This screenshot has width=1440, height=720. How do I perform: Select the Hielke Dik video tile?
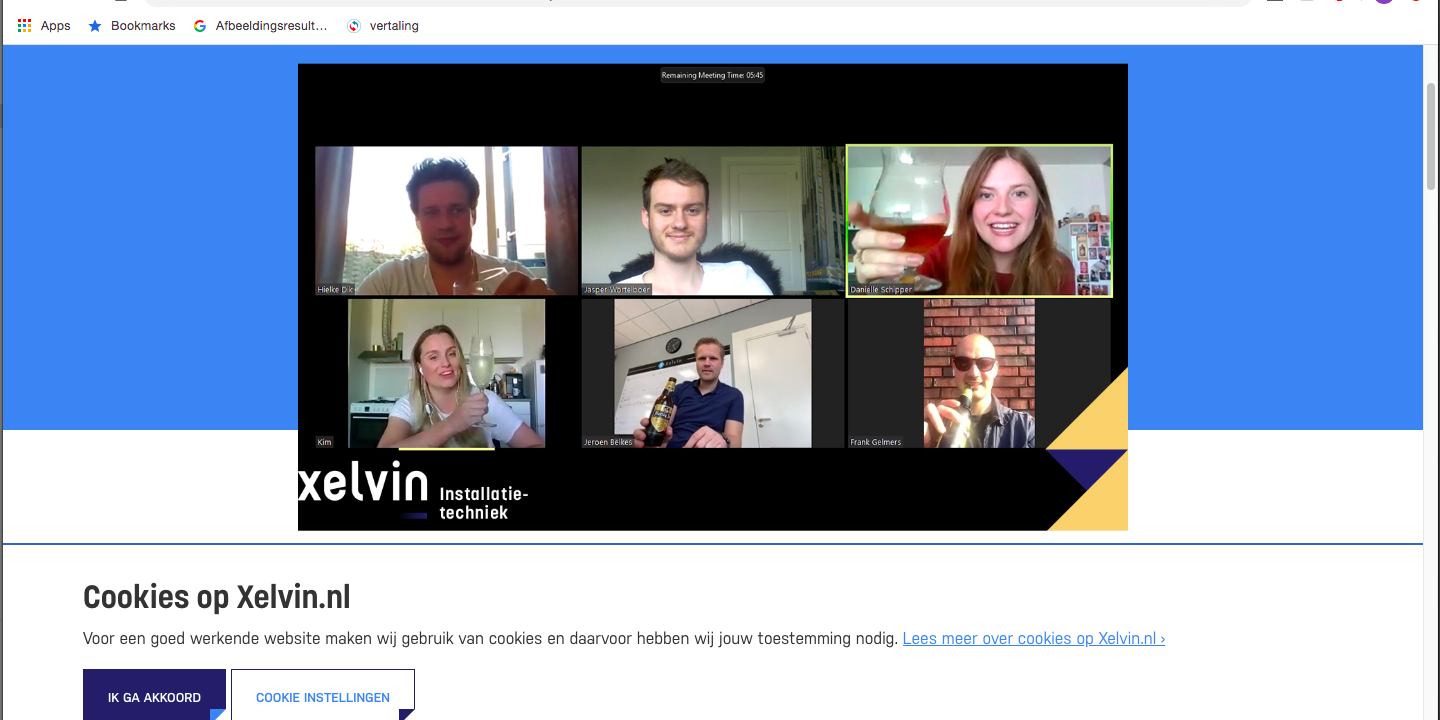[446, 221]
